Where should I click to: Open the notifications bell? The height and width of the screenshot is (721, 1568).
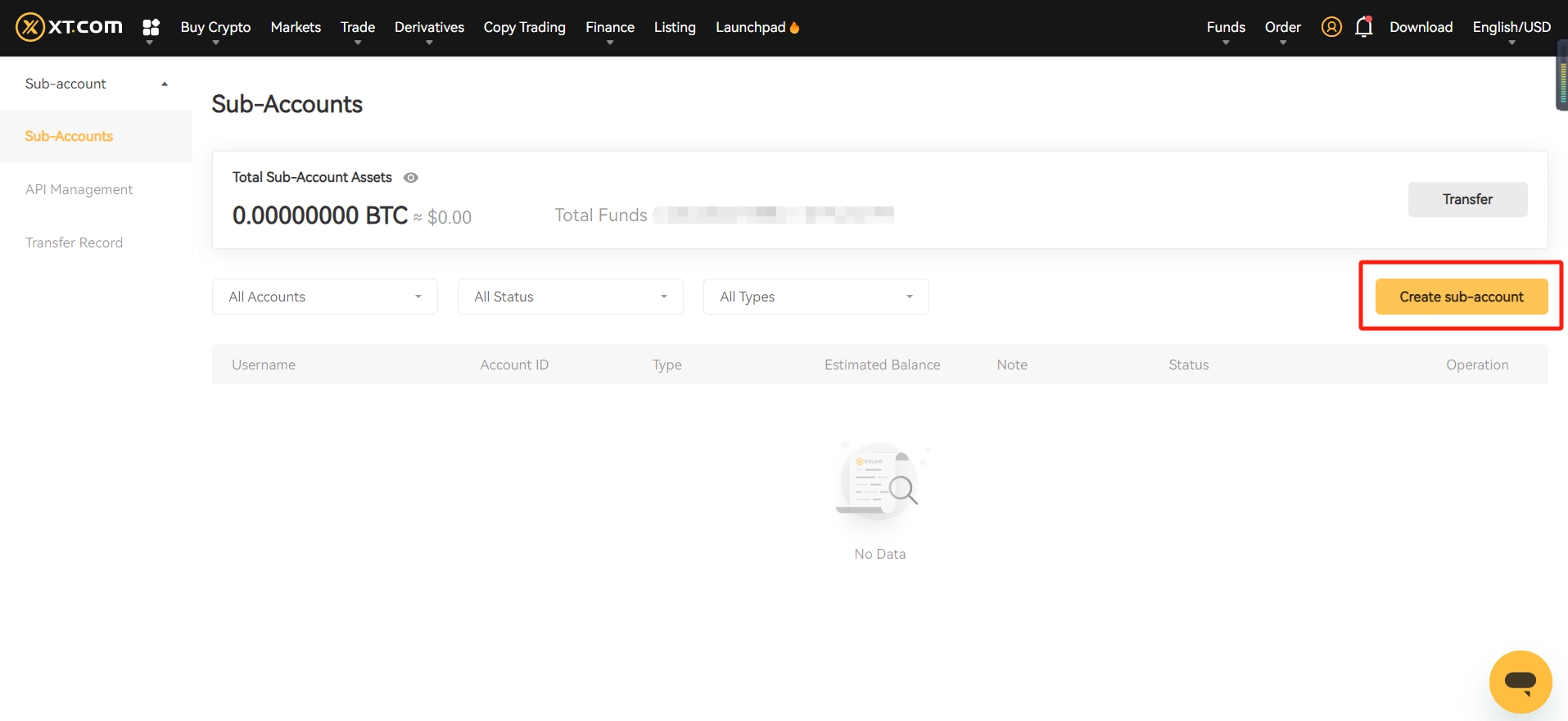pyautogui.click(x=1363, y=27)
